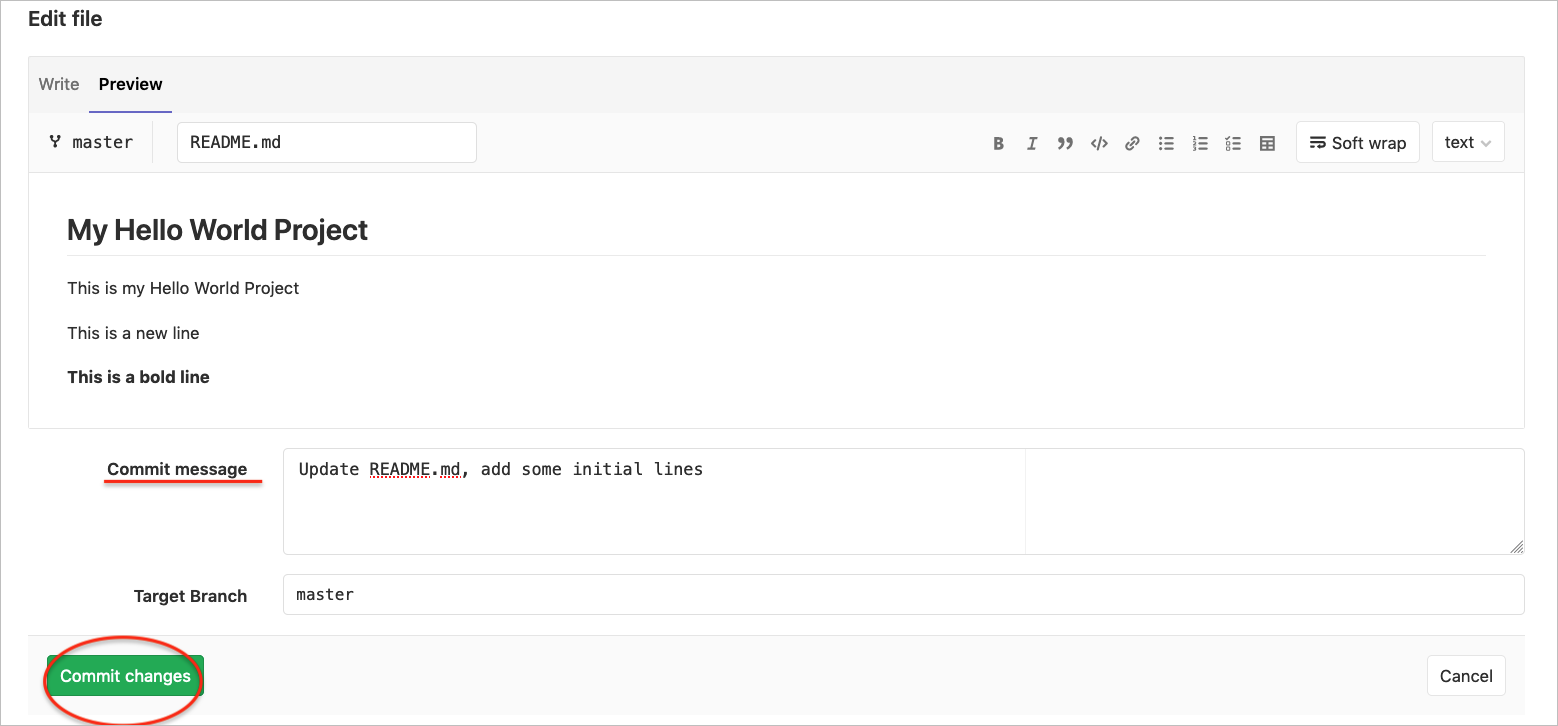Click the Commit message label
Screen dimensions: 1558x726
[177, 469]
